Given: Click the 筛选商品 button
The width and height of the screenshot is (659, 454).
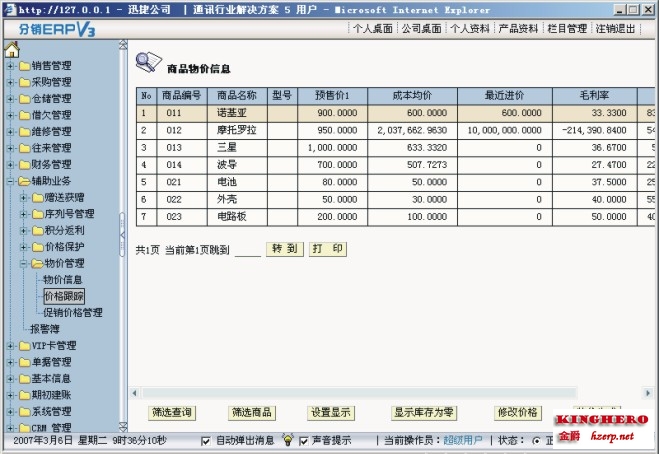Looking at the screenshot, I should click(252, 412).
